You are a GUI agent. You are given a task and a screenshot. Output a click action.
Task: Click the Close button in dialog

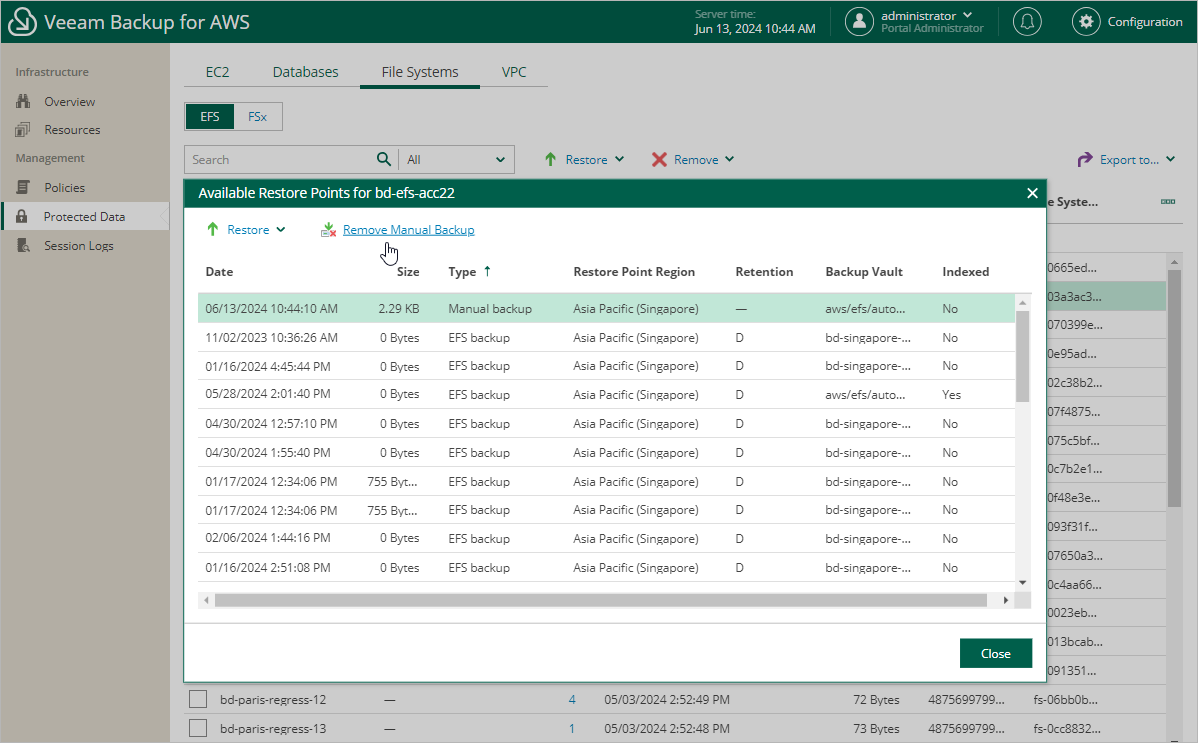coord(996,653)
